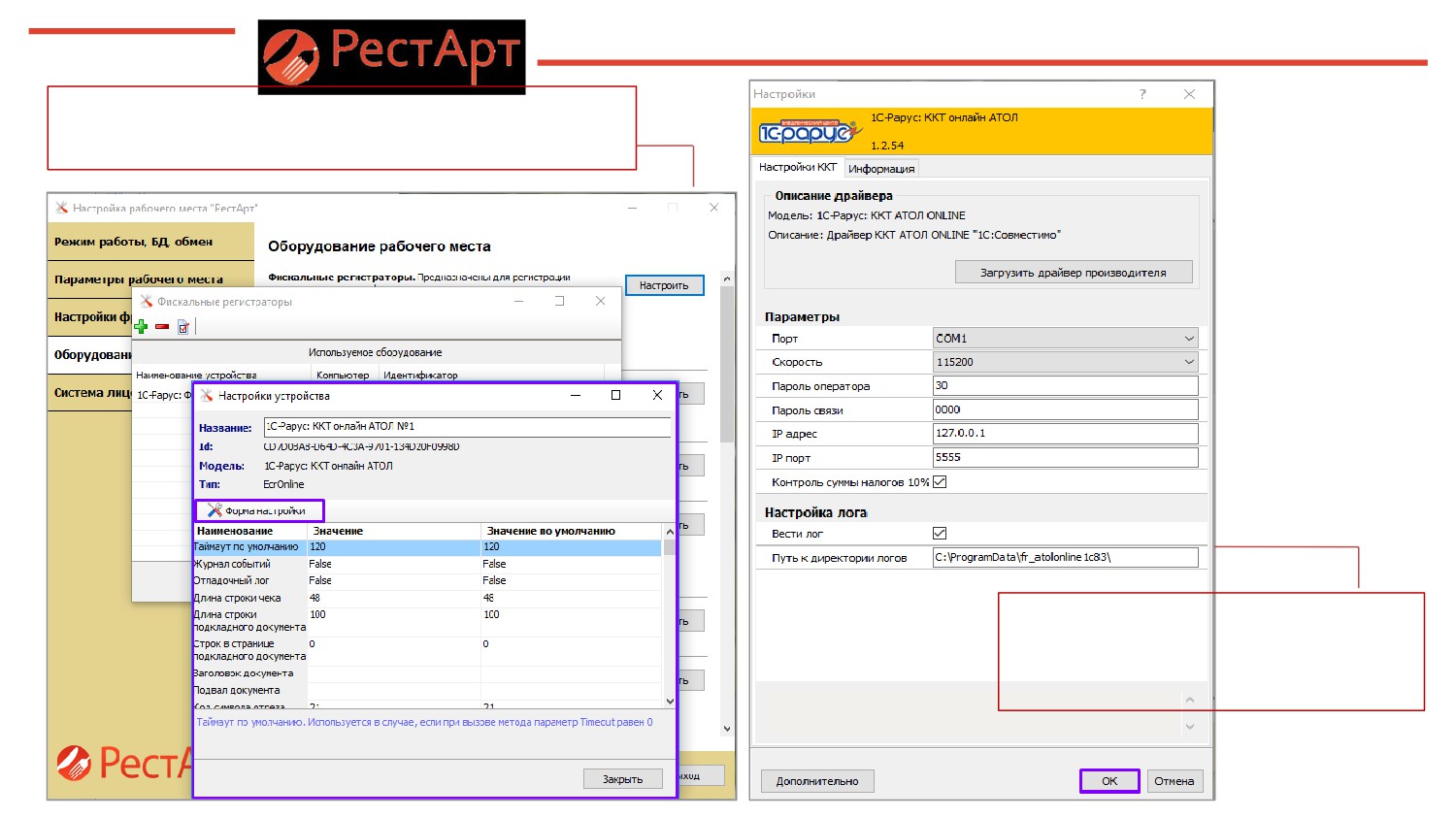Select the Настройки ф… sidebar section
Image resolution: width=1456 pixels, height=818 pixels.
pyautogui.click(x=90, y=317)
